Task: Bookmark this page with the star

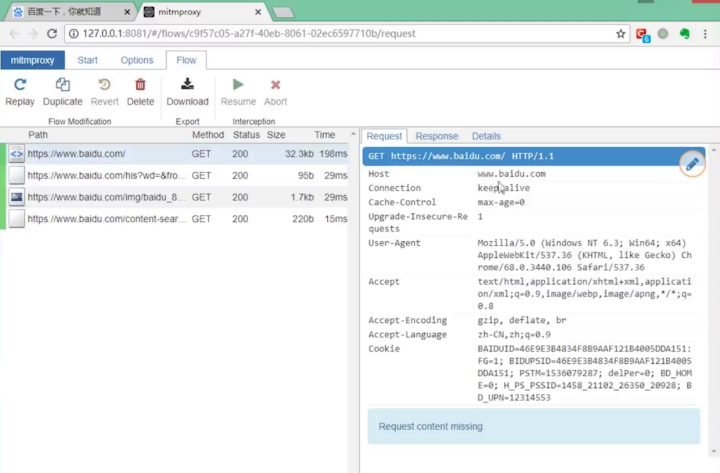Action: point(620,34)
